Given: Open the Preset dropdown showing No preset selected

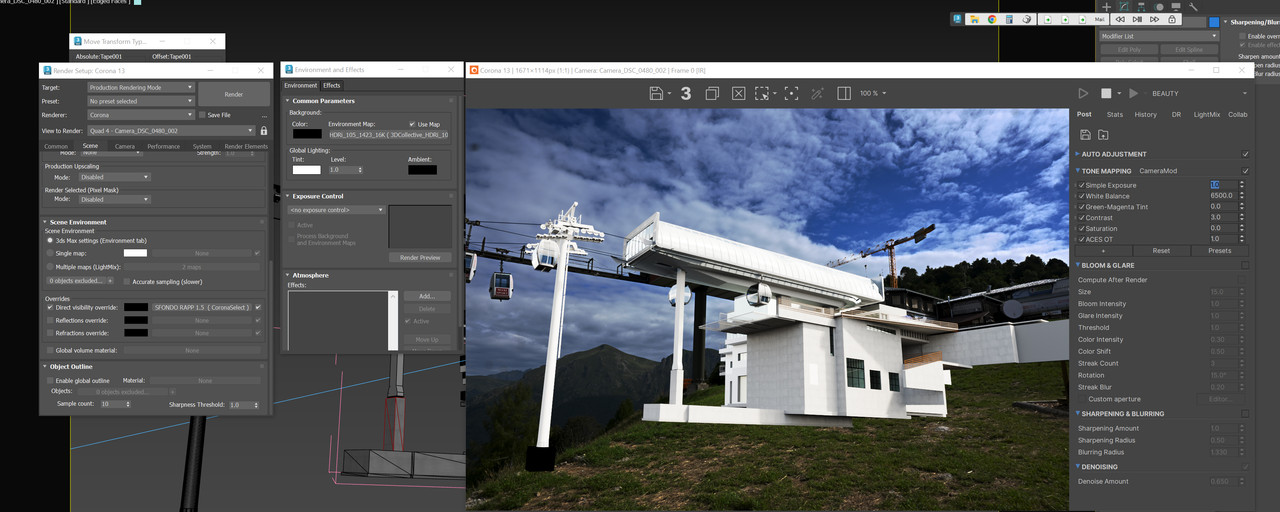Looking at the screenshot, I should [140, 101].
